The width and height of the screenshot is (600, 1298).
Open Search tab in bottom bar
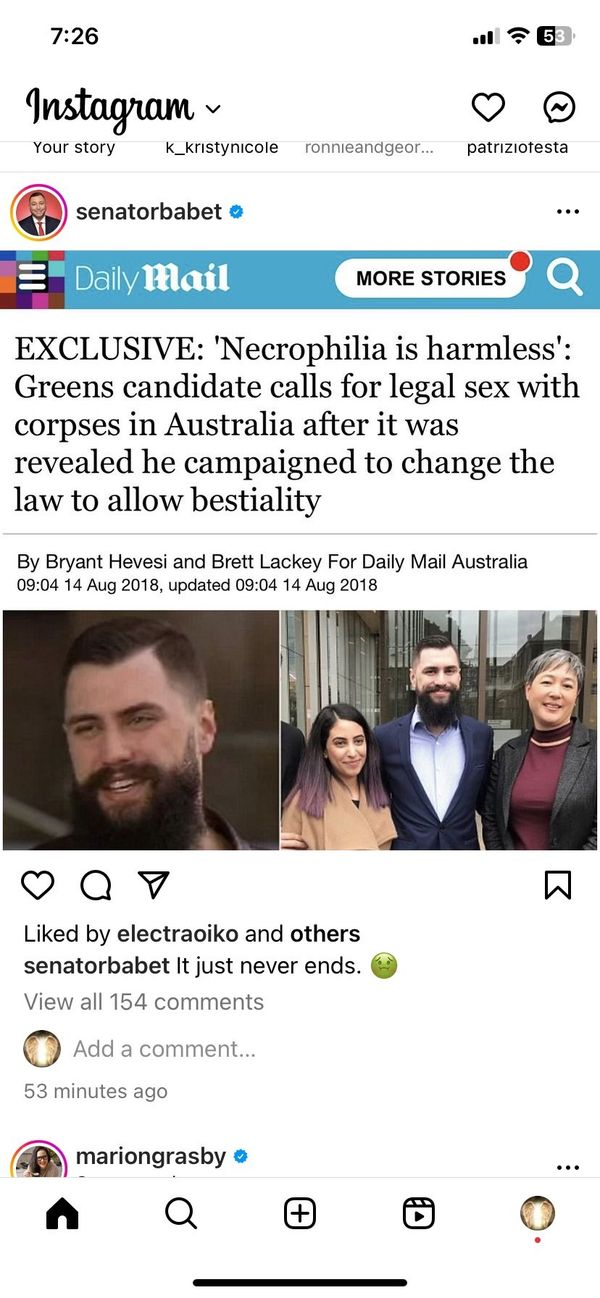181,1213
